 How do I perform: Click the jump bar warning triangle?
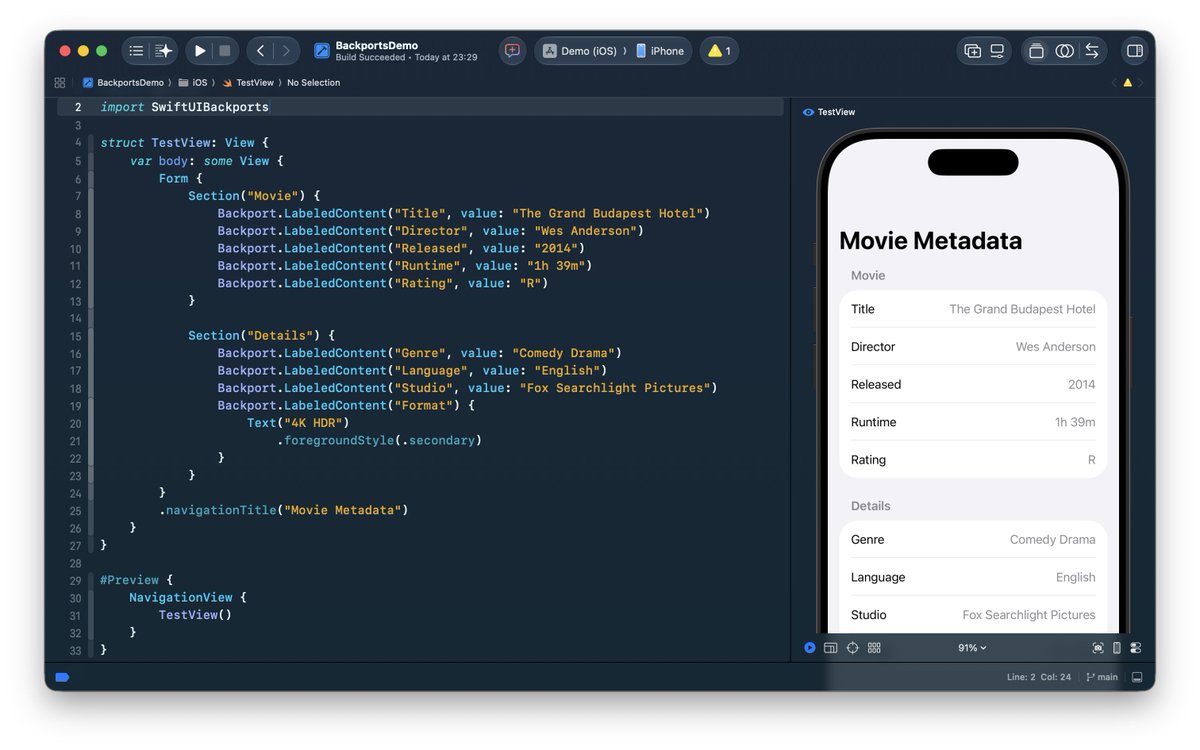point(1128,83)
